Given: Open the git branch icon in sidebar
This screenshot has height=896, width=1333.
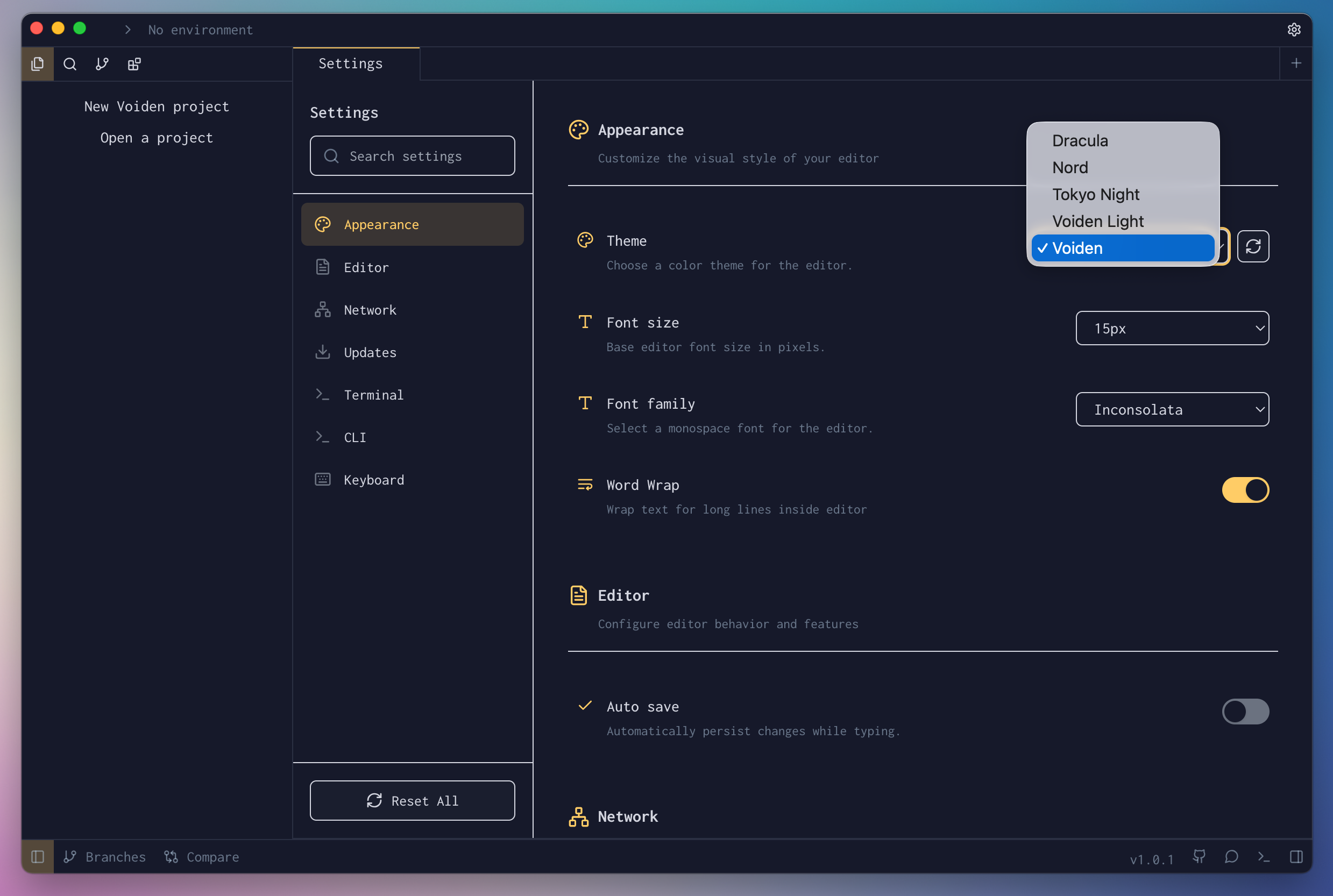Looking at the screenshot, I should (x=102, y=64).
